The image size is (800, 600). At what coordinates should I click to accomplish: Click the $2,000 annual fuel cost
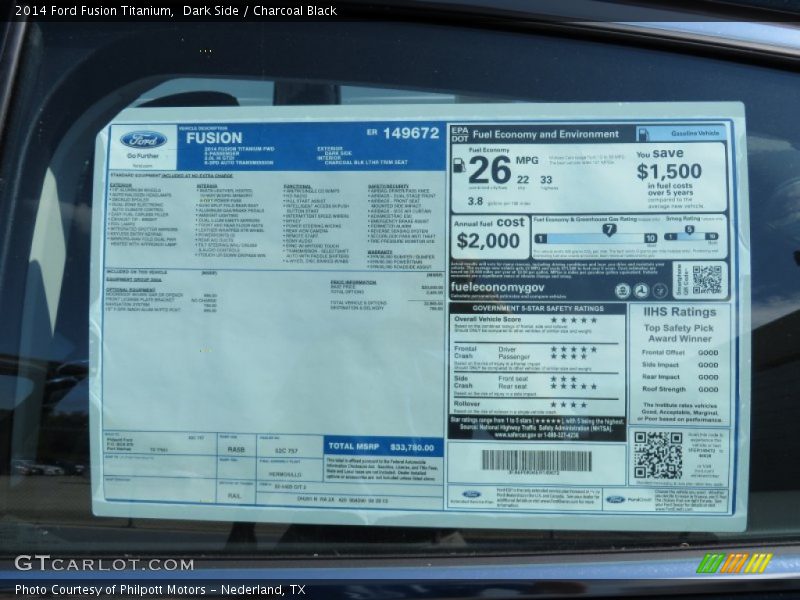488,240
